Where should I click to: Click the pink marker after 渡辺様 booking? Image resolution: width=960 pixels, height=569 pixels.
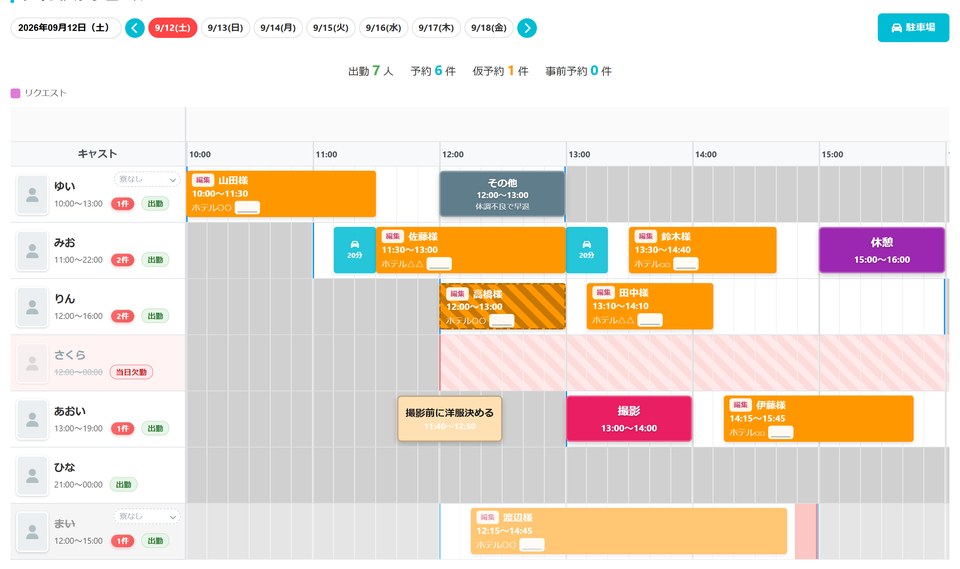[x=806, y=532]
